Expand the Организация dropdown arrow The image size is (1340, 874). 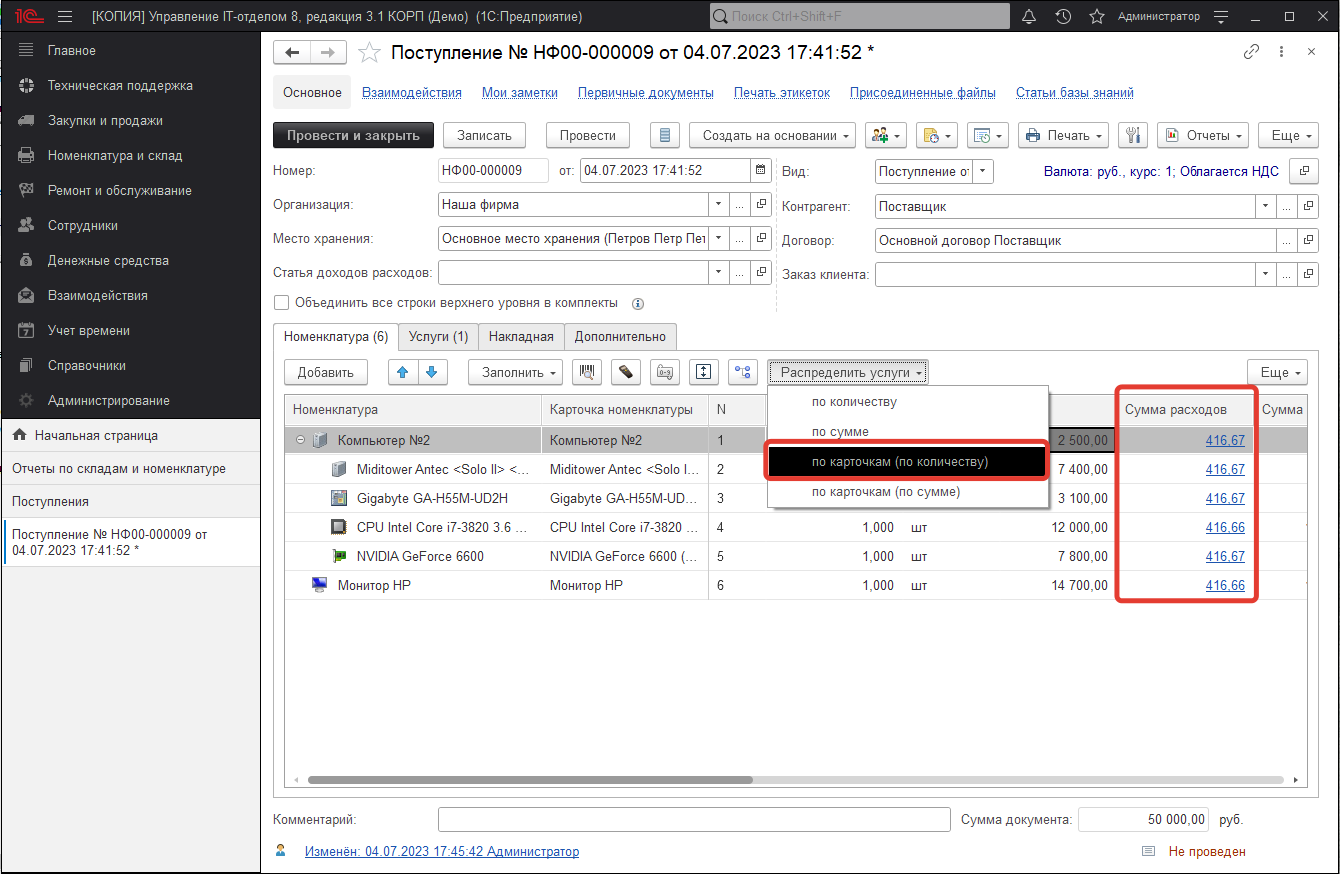(718, 204)
